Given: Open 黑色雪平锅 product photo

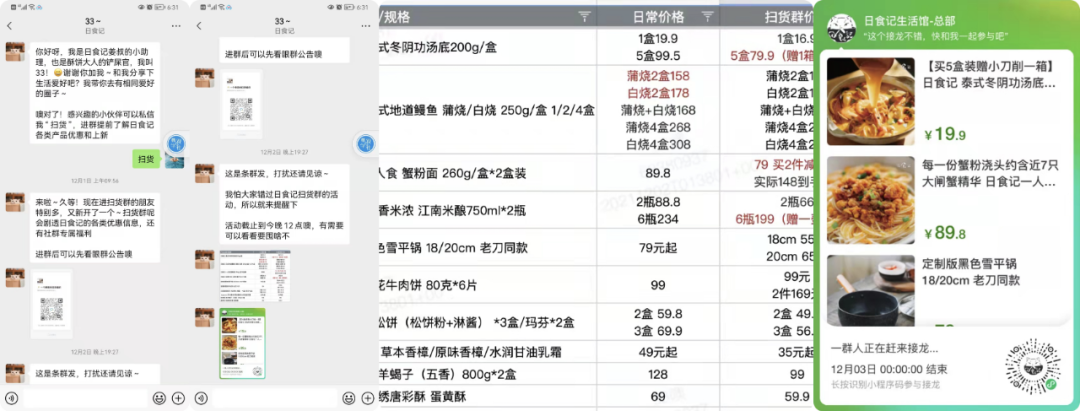Looking at the screenshot, I should (871, 291).
